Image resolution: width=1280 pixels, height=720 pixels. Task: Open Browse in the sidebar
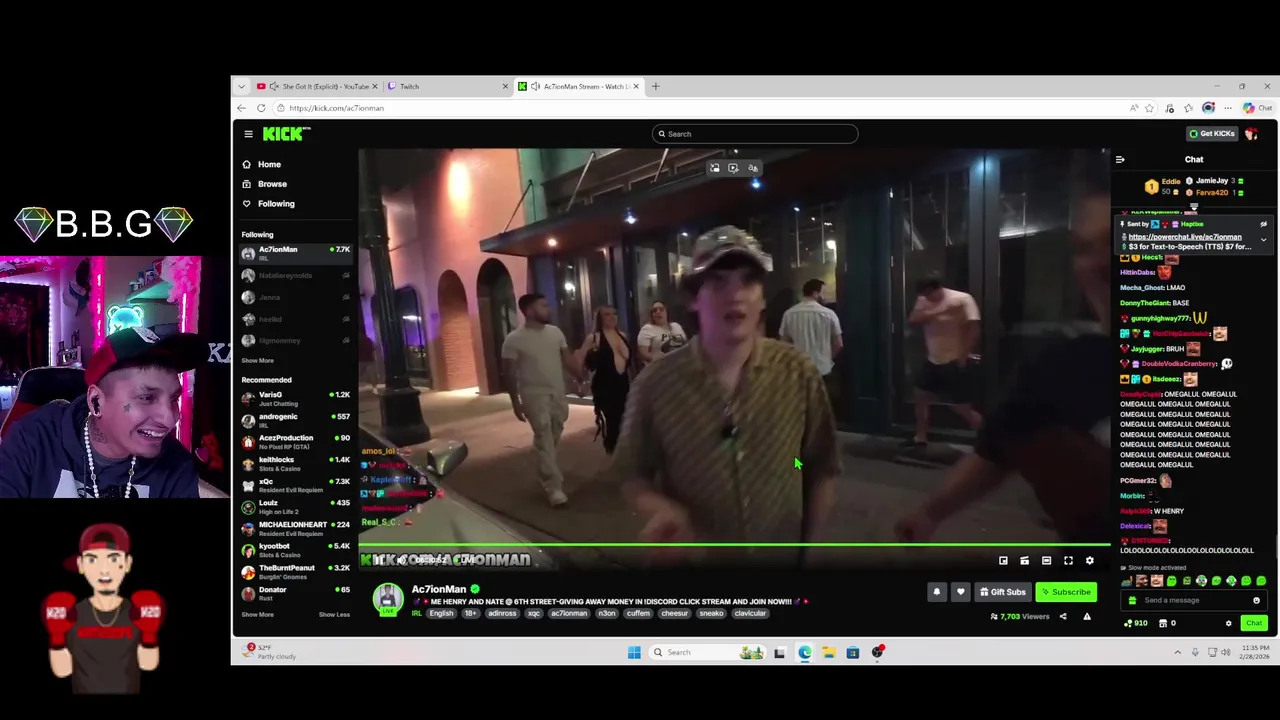(x=265, y=184)
